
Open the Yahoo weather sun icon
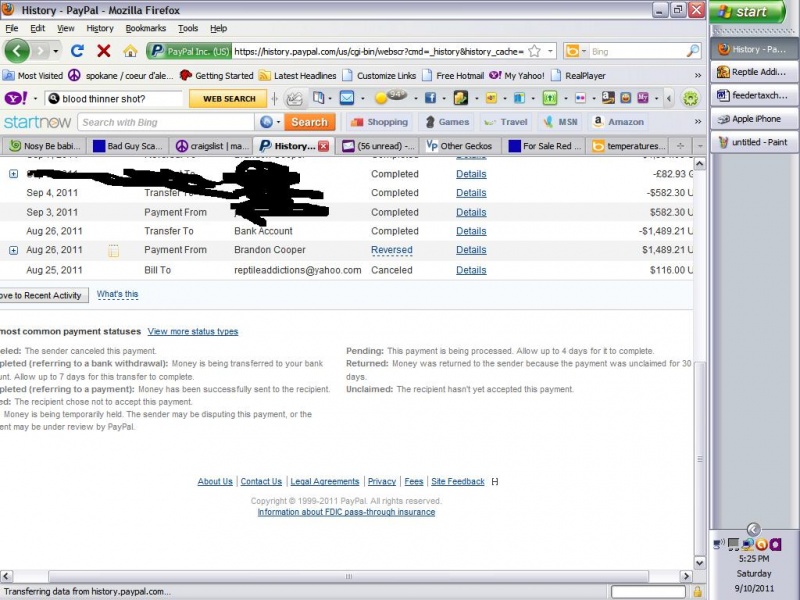(381, 98)
